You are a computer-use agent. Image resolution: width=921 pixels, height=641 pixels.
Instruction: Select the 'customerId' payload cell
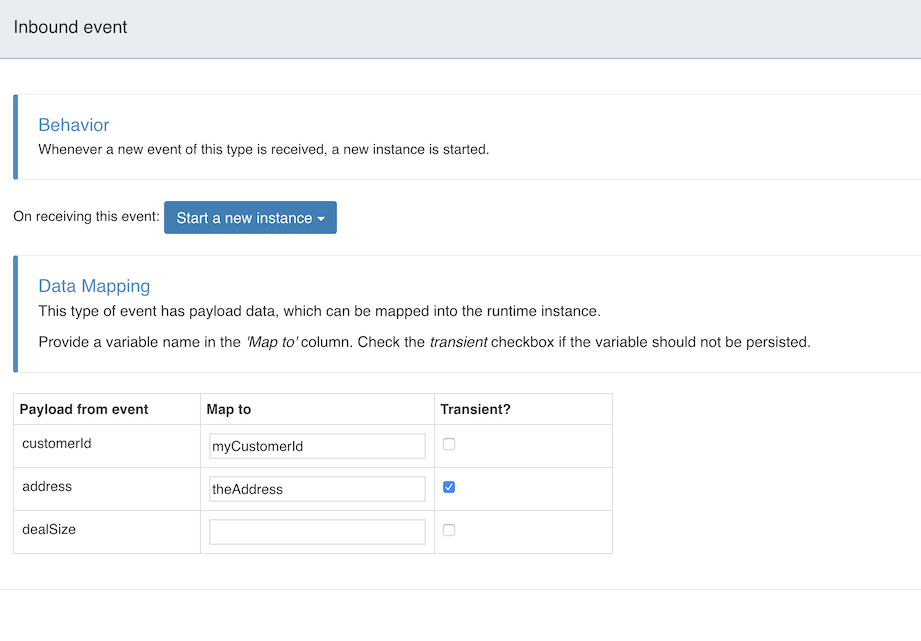pos(57,443)
